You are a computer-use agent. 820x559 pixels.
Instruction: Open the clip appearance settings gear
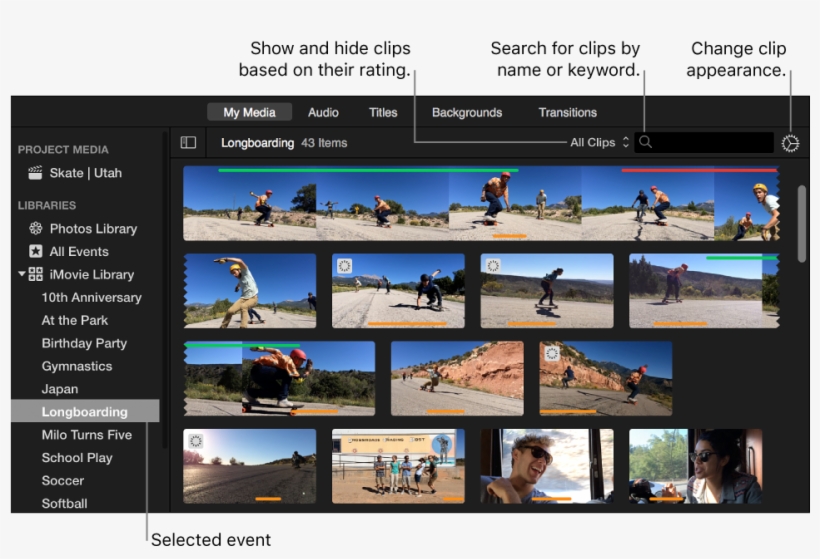[x=791, y=143]
